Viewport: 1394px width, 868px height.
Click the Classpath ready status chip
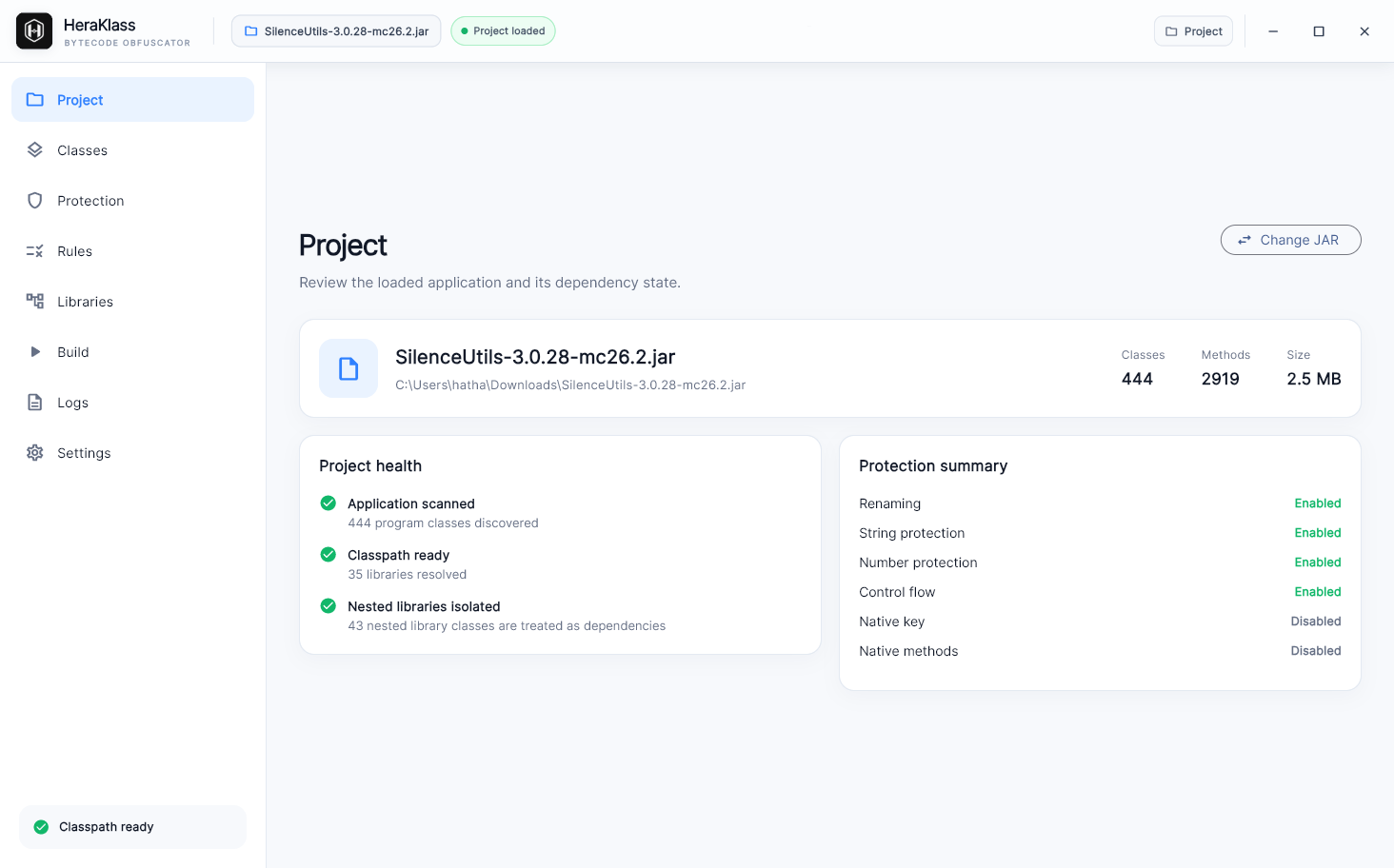[132, 827]
